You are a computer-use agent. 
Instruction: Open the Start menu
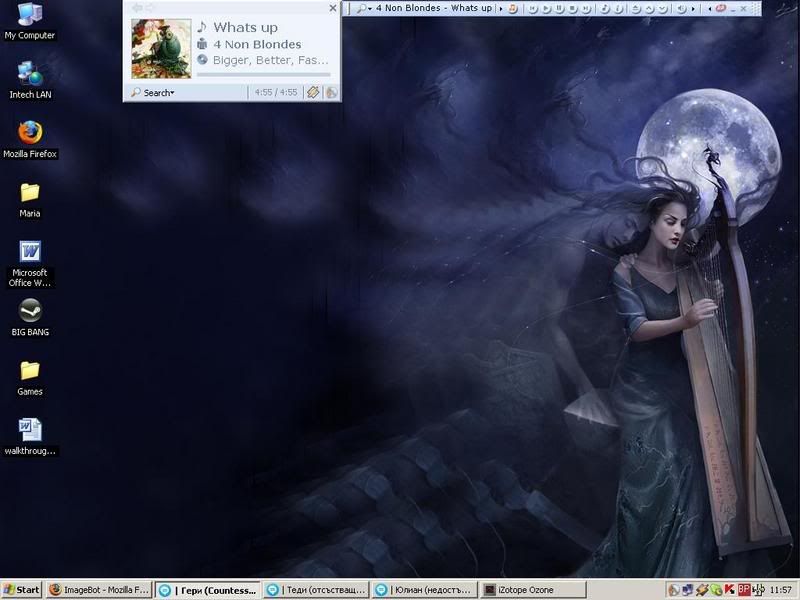[21, 590]
